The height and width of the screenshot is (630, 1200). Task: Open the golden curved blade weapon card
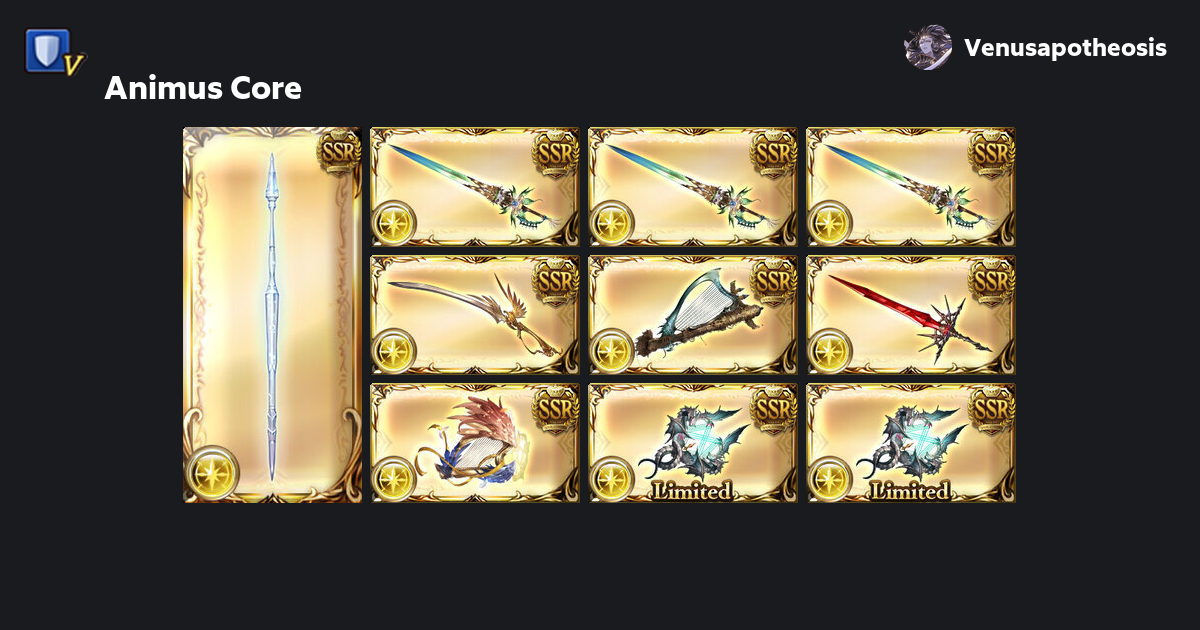click(475, 314)
